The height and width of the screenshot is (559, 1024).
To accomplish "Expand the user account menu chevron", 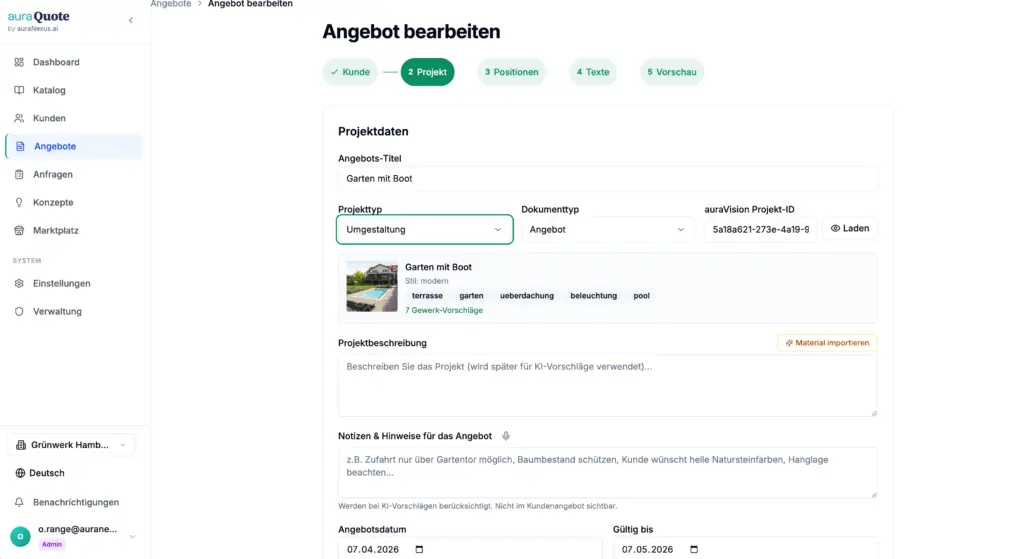I will tap(133, 536).
